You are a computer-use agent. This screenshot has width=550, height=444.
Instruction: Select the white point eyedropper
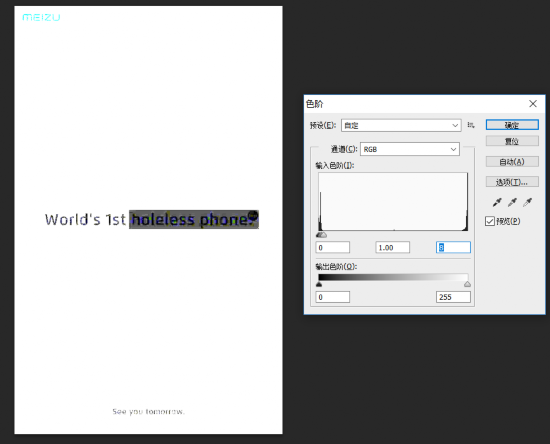[x=528, y=202]
